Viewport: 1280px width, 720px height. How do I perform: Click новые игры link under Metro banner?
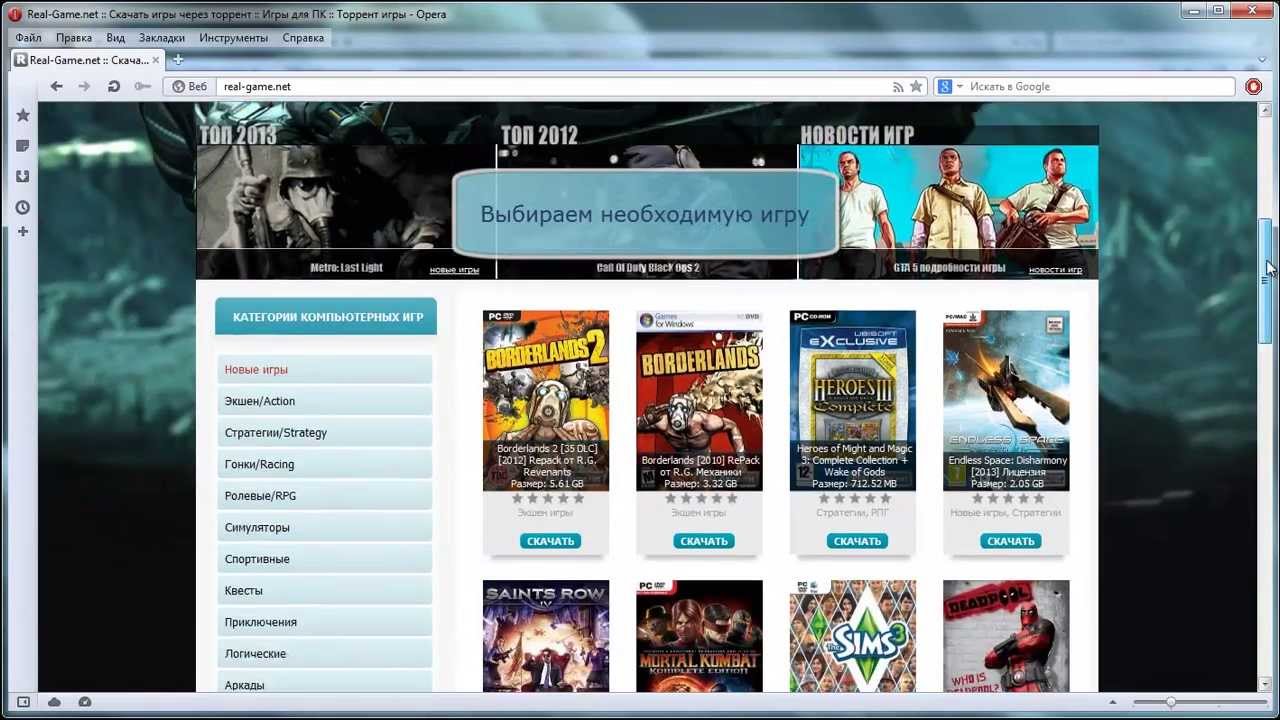454,270
